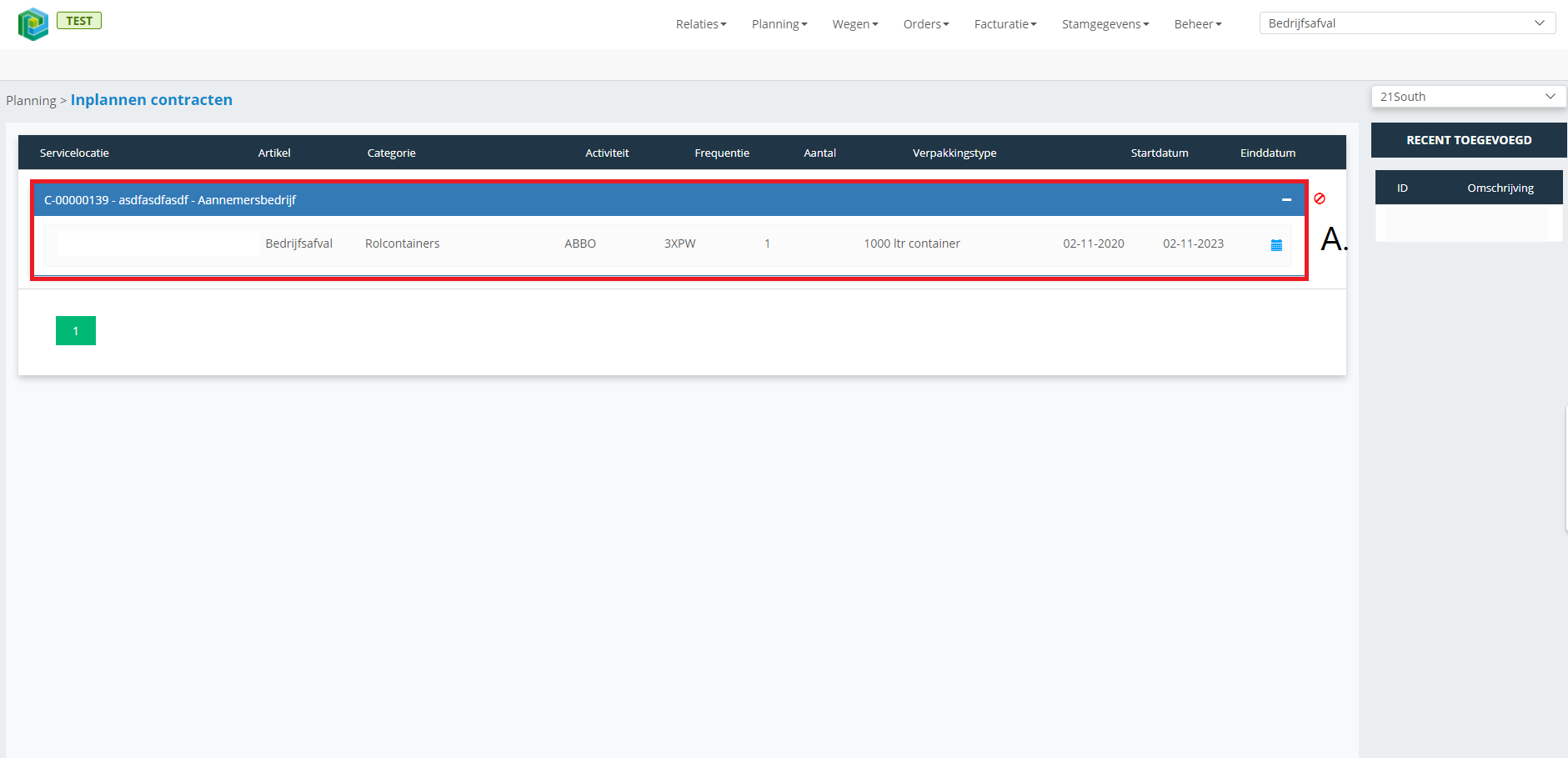Open the Beheer menu
This screenshot has height=758, width=1568.
tap(1198, 24)
